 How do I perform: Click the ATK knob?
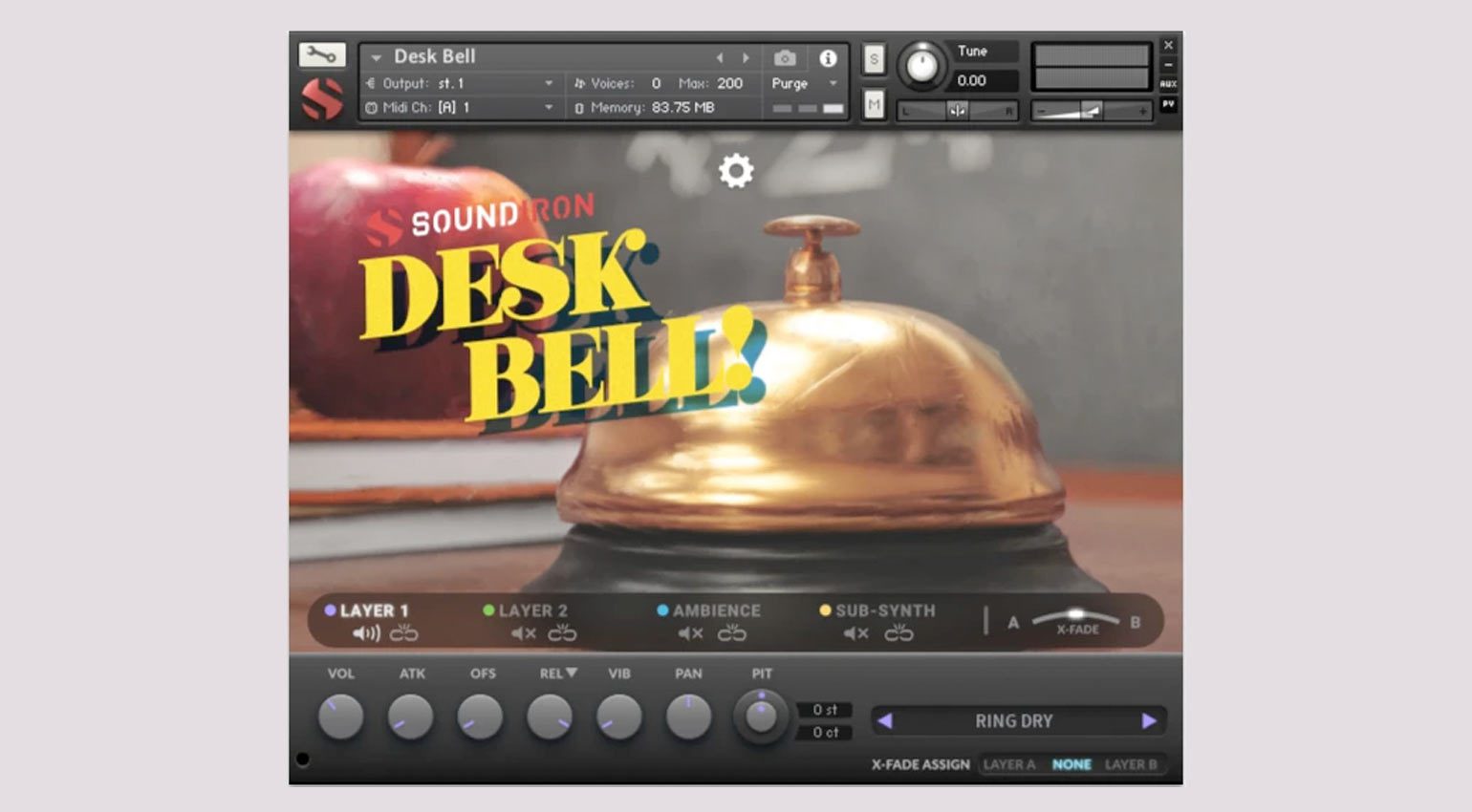point(410,717)
